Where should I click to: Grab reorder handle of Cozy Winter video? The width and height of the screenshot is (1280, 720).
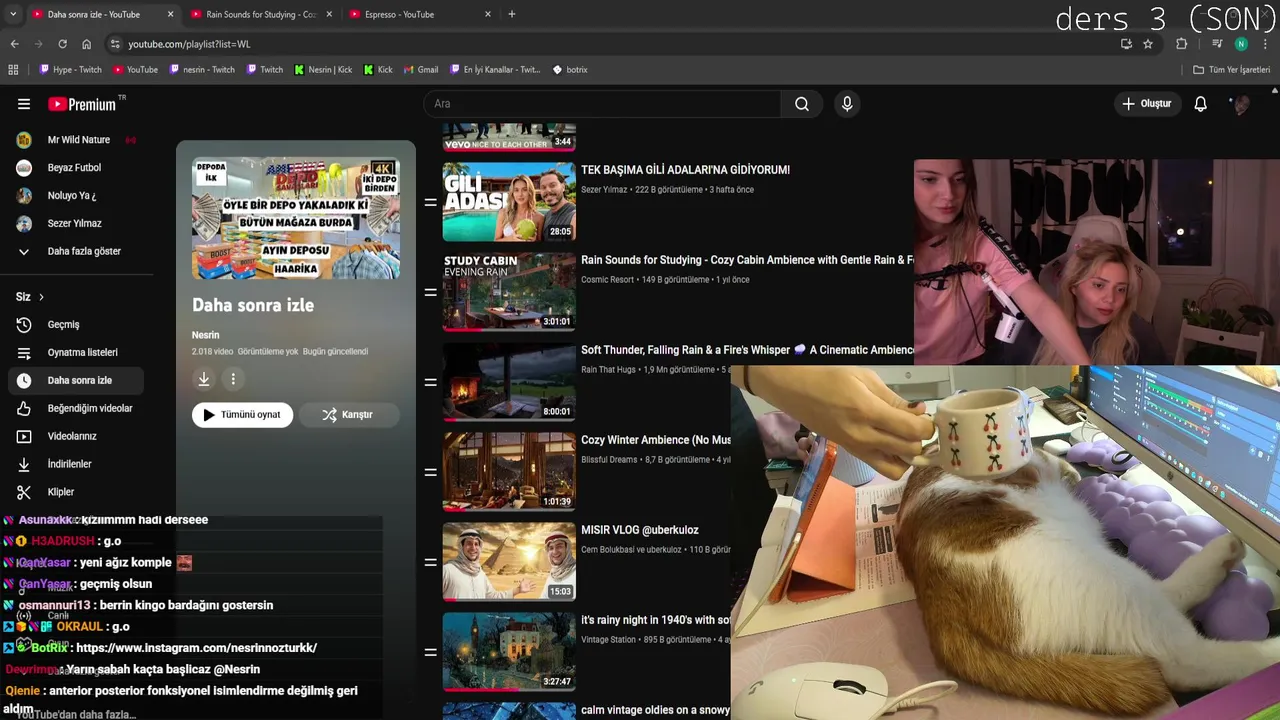pyautogui.click(x=430, y=472)
